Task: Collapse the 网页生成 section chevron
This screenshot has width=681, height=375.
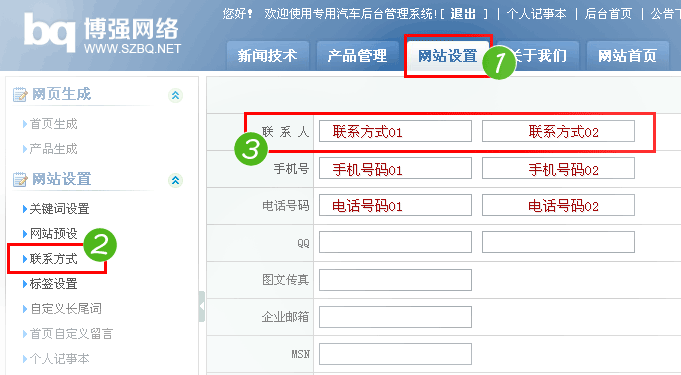Action: point(175,95)
